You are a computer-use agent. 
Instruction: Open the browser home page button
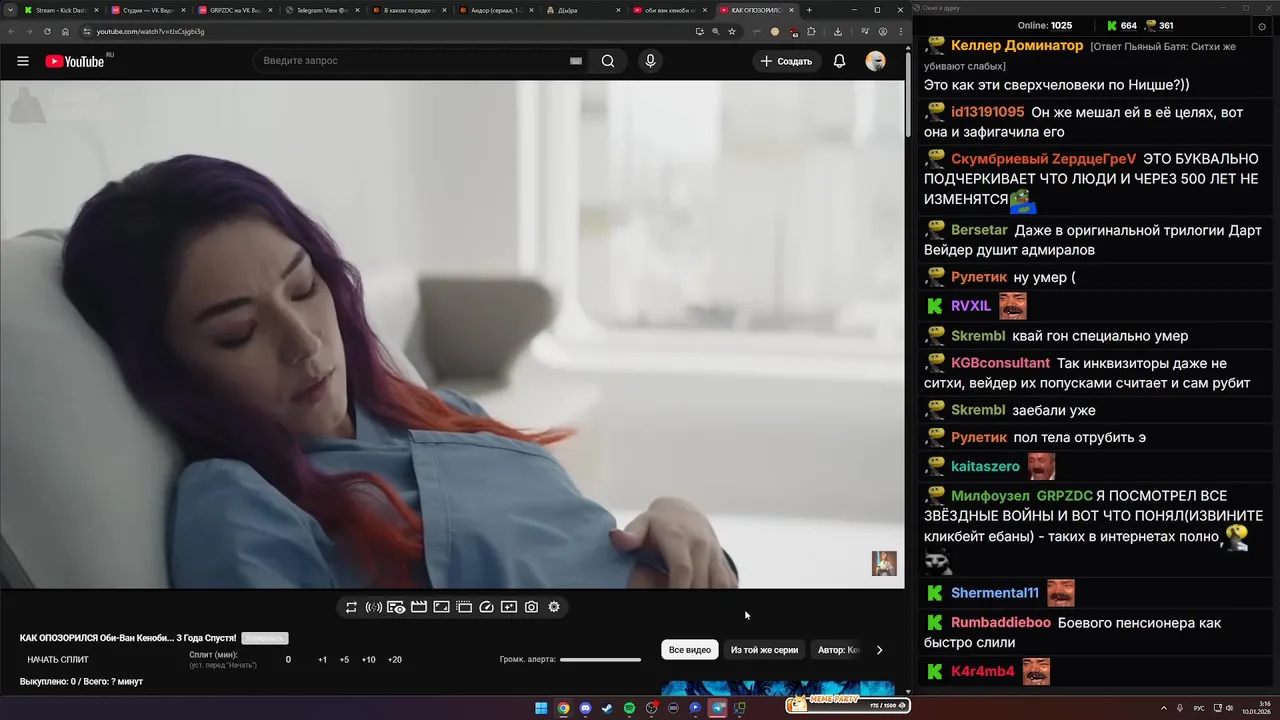pos(65,31)
